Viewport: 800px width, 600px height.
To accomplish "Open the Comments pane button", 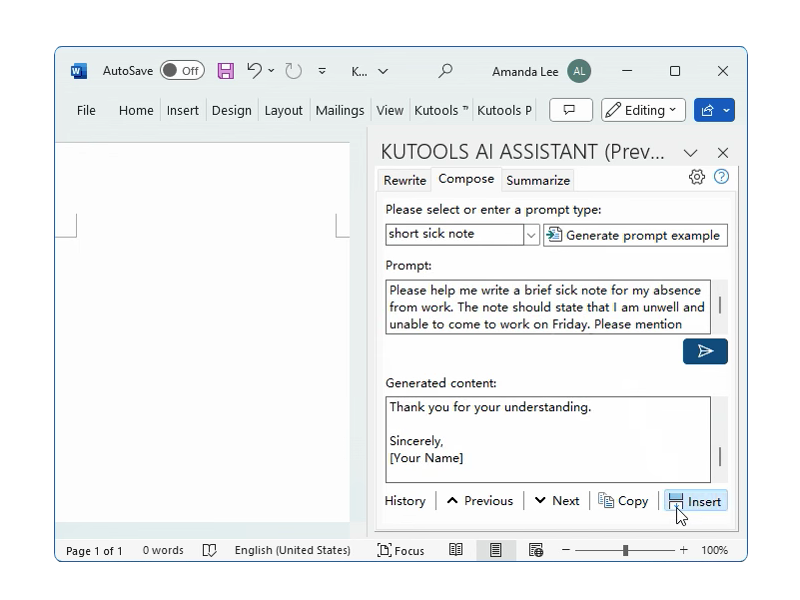I will tap(570, 110).
